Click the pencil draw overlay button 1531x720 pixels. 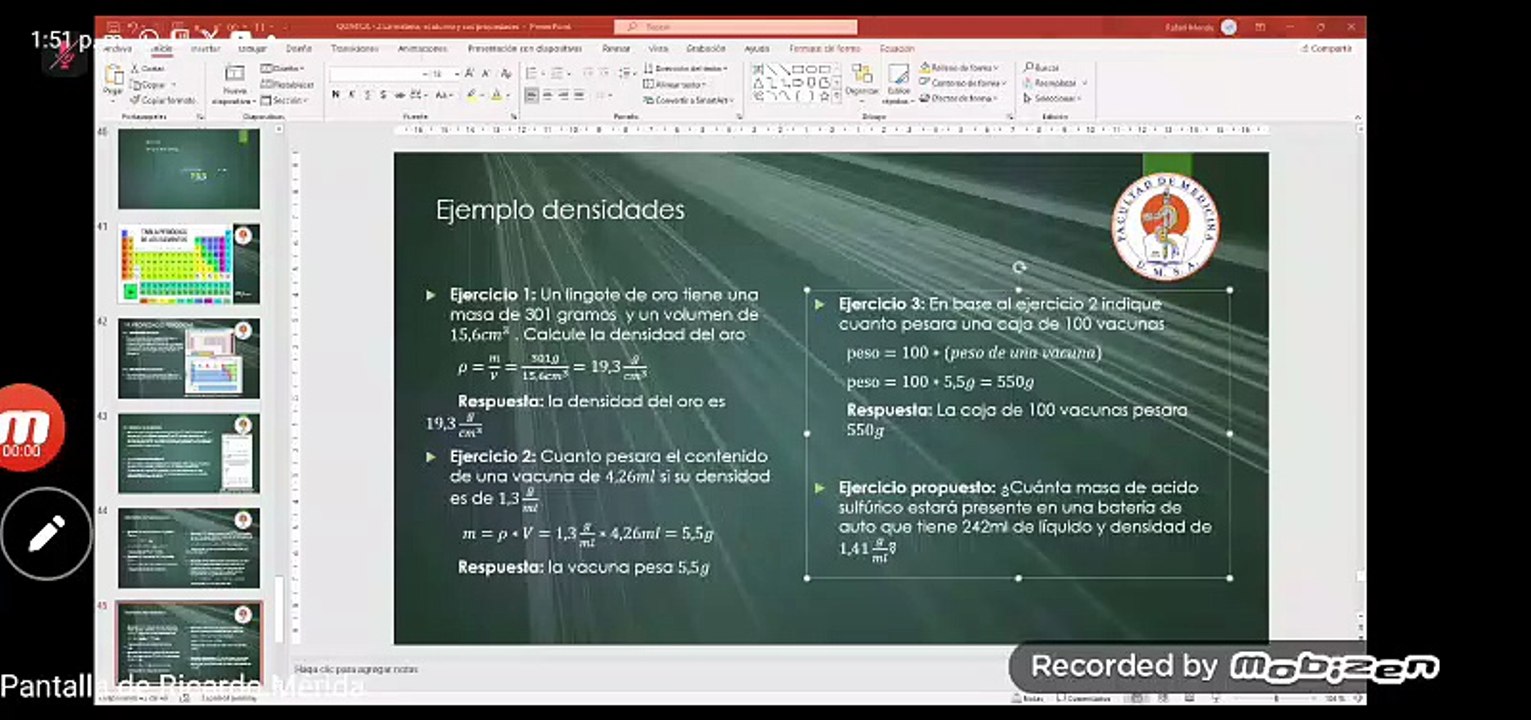(44, 534)
